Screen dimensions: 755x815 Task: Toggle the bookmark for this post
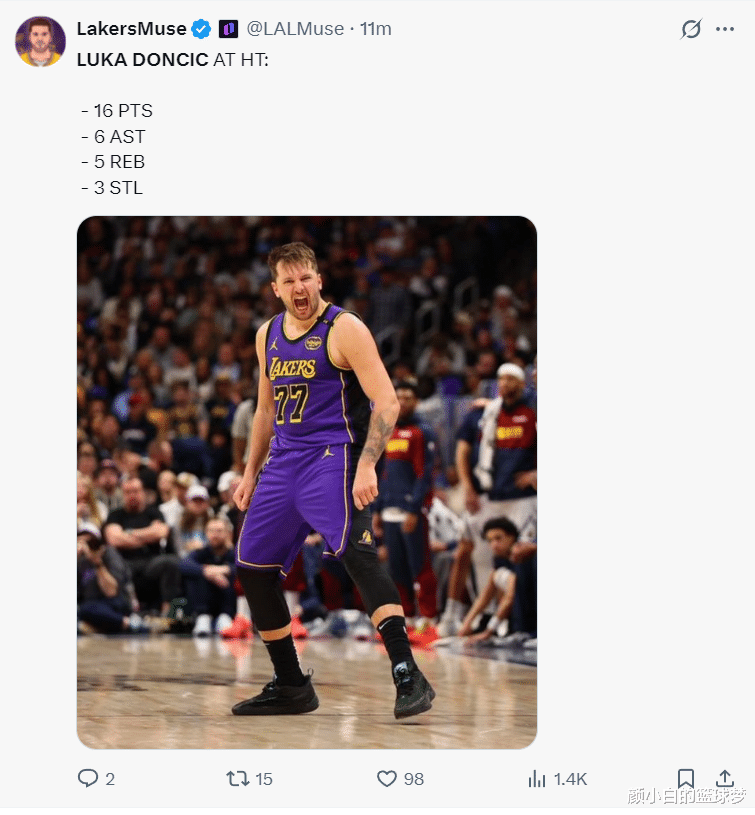coord(686,778)
